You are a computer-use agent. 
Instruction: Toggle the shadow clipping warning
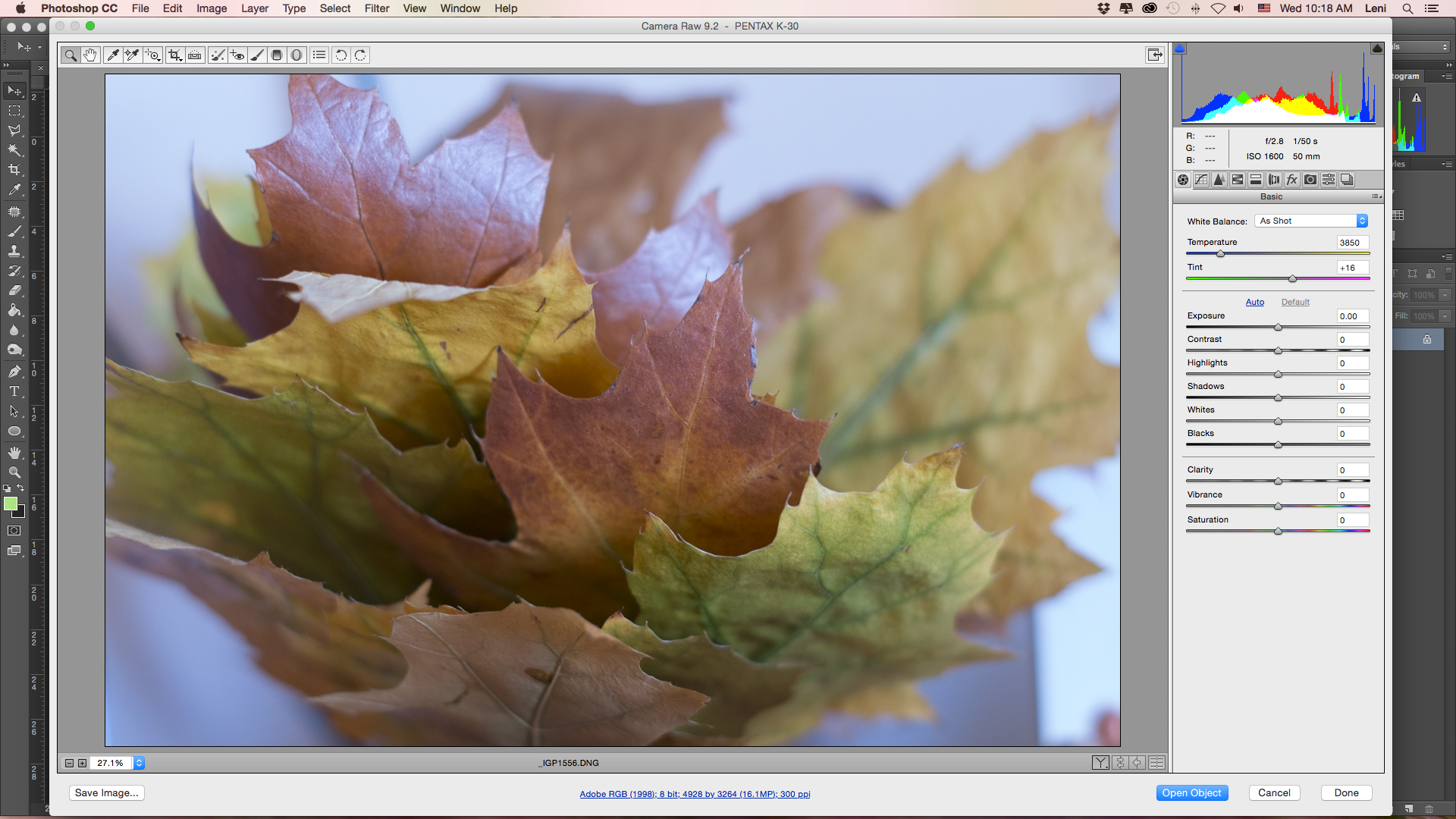point(1180,49)
